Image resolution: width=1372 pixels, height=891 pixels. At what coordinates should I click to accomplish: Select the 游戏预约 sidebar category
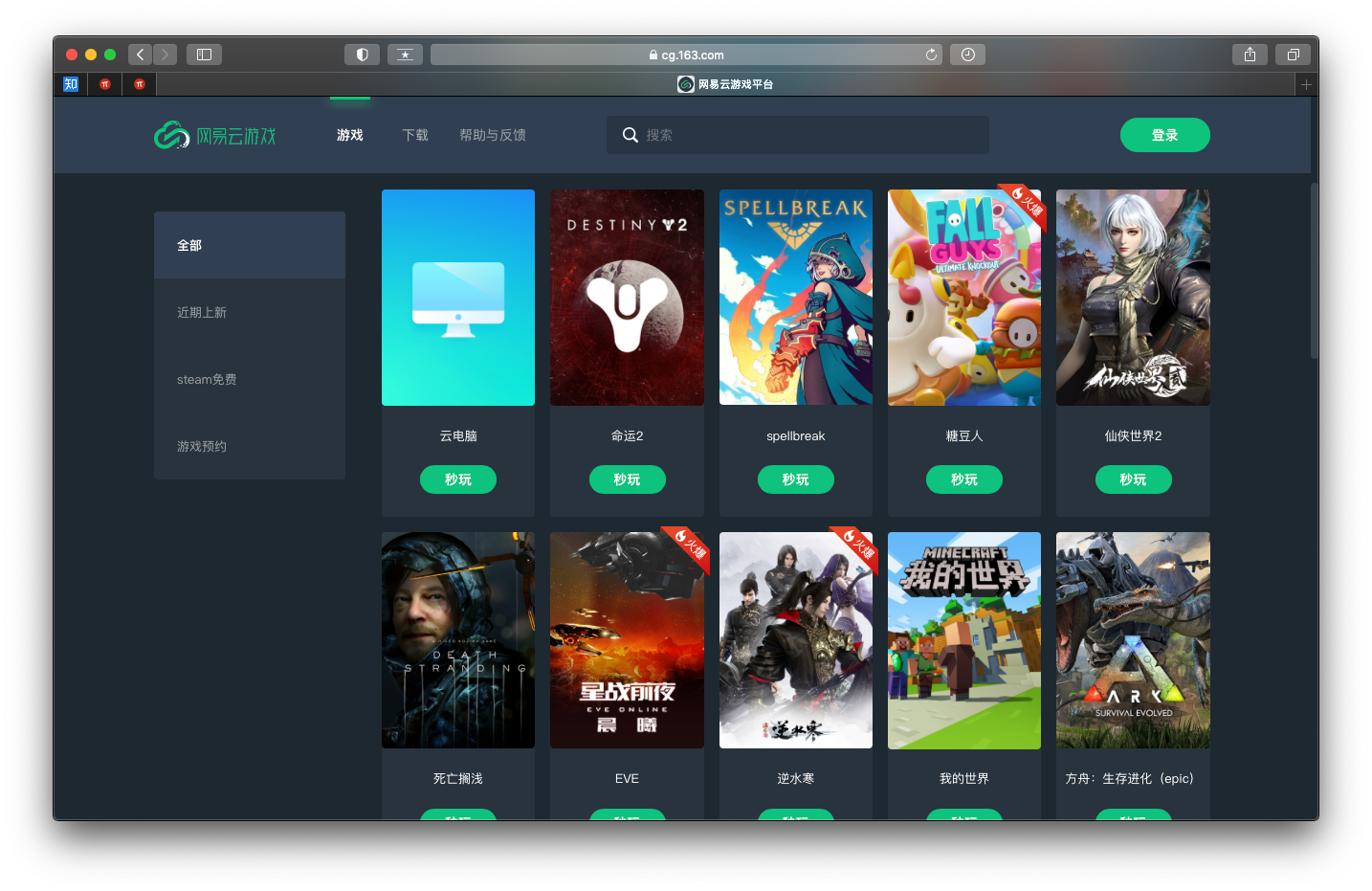click(250, 446)
